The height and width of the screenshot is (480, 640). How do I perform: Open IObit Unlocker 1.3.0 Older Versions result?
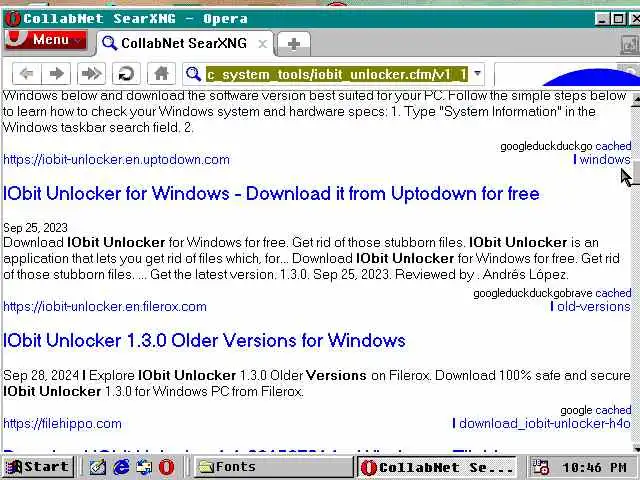204,340
